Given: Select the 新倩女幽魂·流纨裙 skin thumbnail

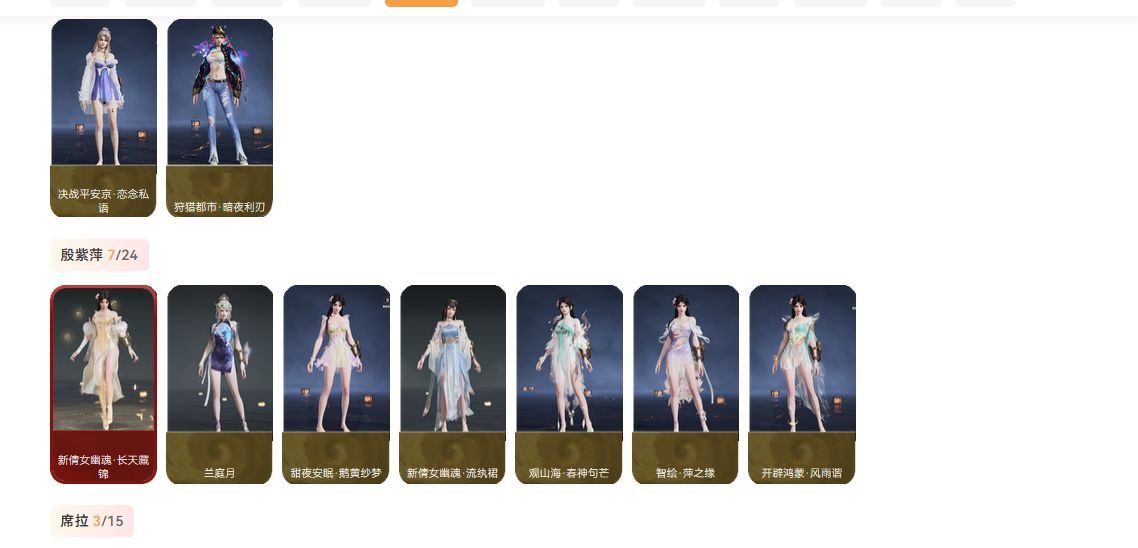Looking at the screenshot, I should coord(453,384).
